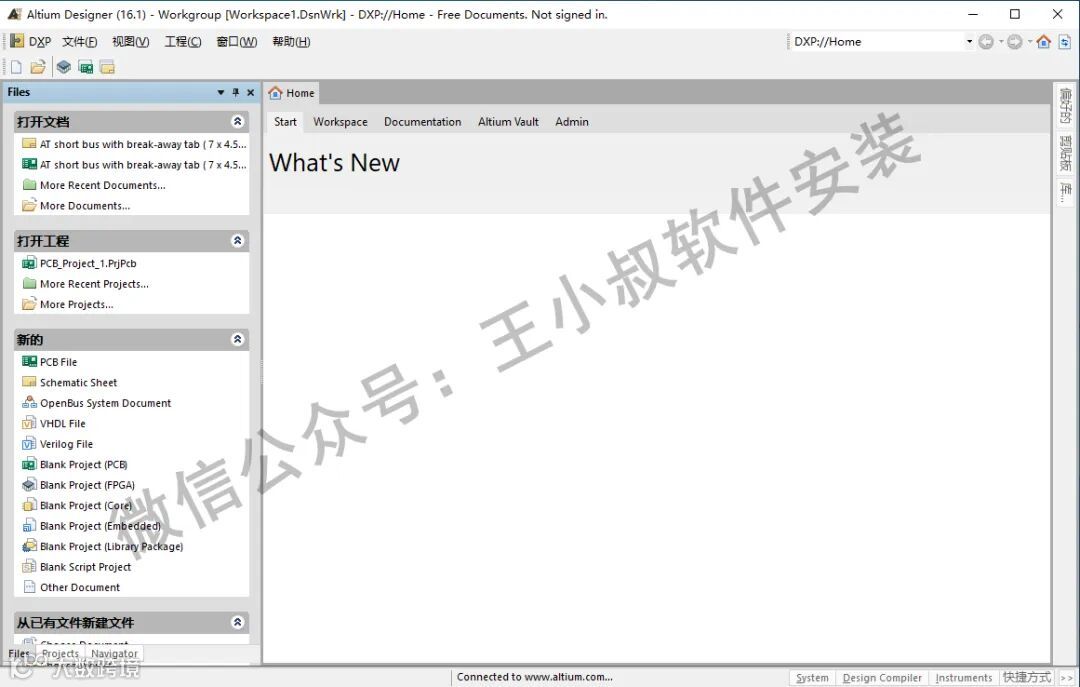Switch to the Projects panel tab
Image resolution: width=1080 pixels, height=687 pixels.
click(60, 653)
